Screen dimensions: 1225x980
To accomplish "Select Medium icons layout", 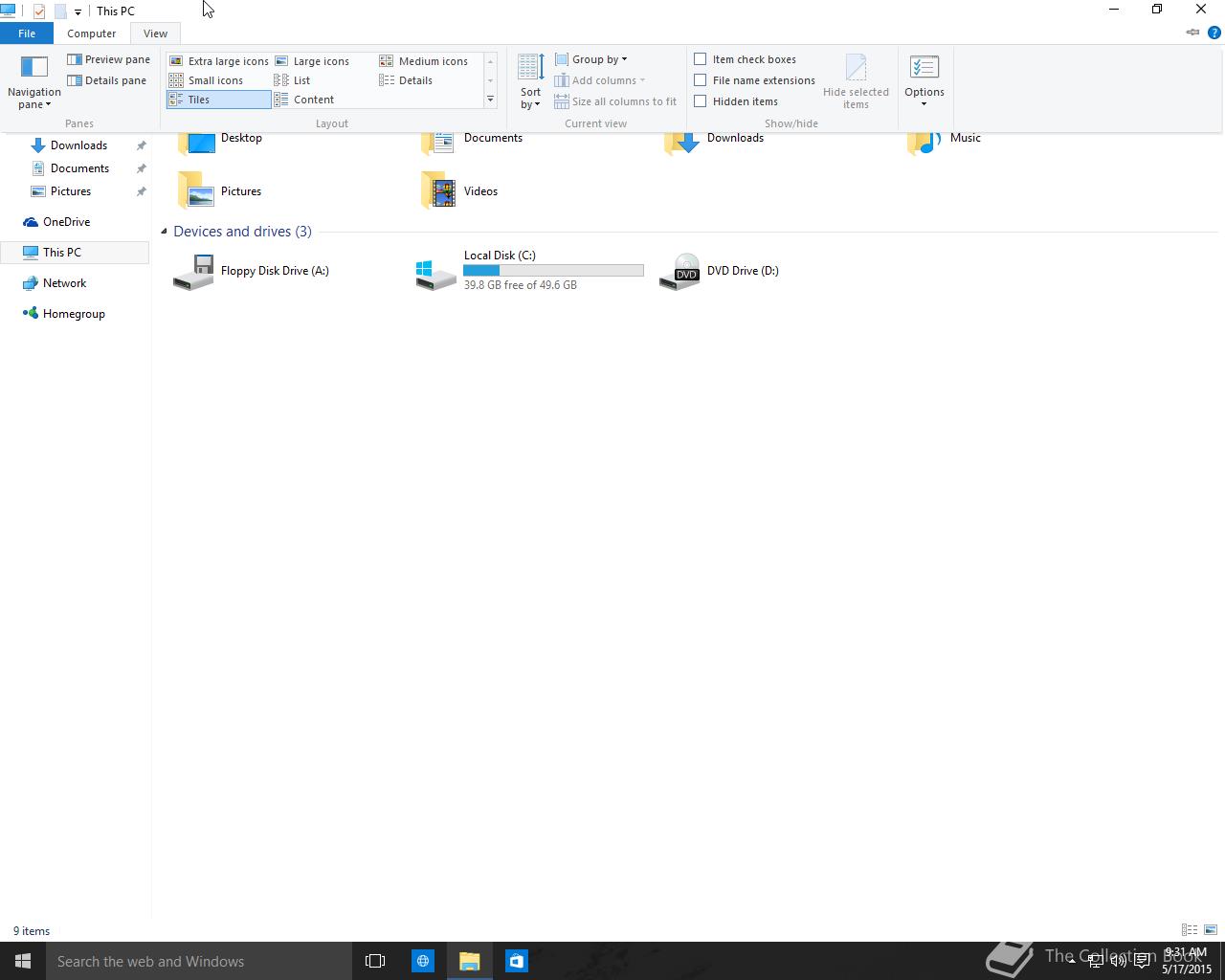I will [424, 61].
